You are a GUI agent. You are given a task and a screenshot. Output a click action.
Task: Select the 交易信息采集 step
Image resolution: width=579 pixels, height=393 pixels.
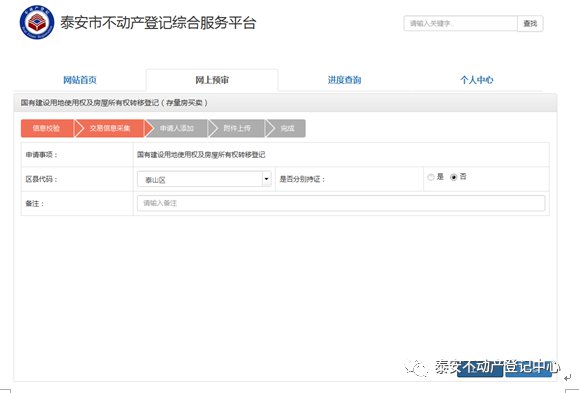(110, 128)
